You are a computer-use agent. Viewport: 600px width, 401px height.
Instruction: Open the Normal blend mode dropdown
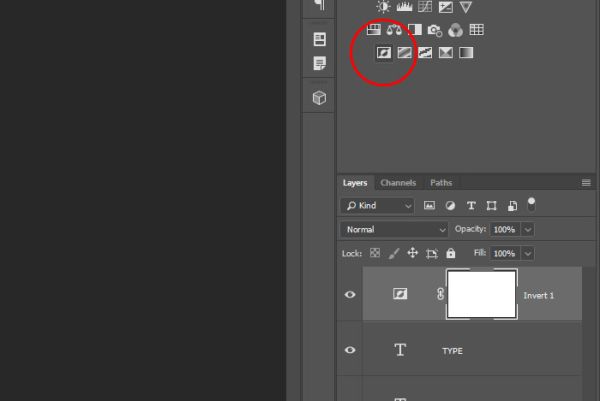394,230
